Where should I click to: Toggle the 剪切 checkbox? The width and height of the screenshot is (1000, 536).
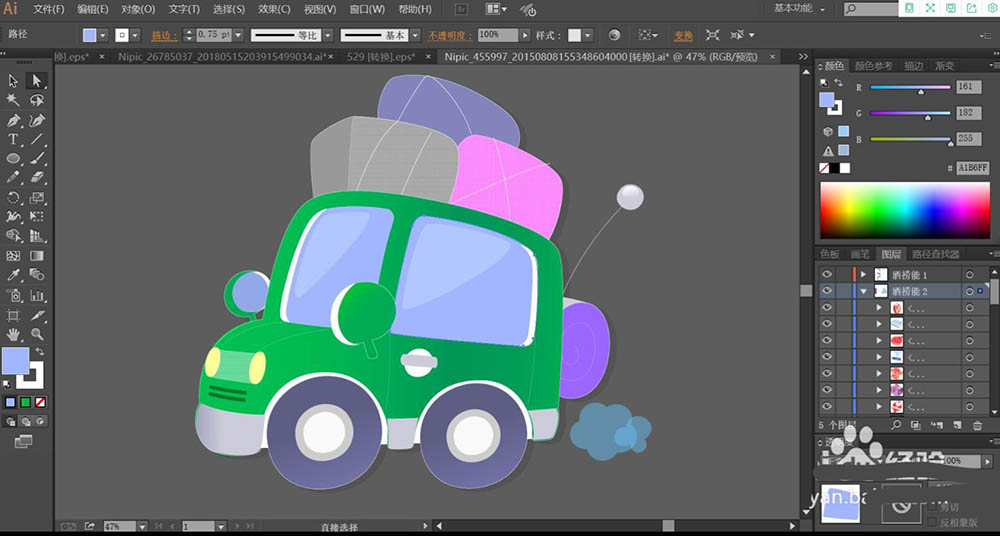pos(932,507)
